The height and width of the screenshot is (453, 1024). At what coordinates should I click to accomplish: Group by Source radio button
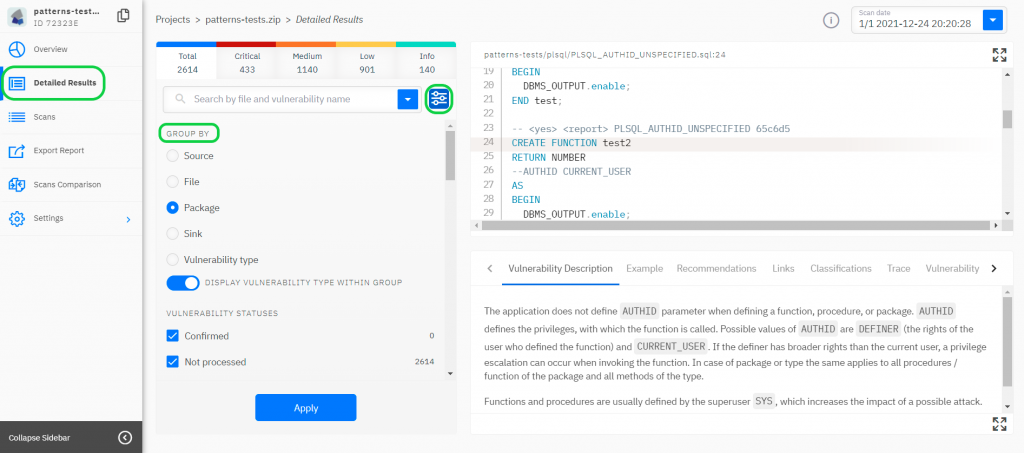tap(172, 156)
